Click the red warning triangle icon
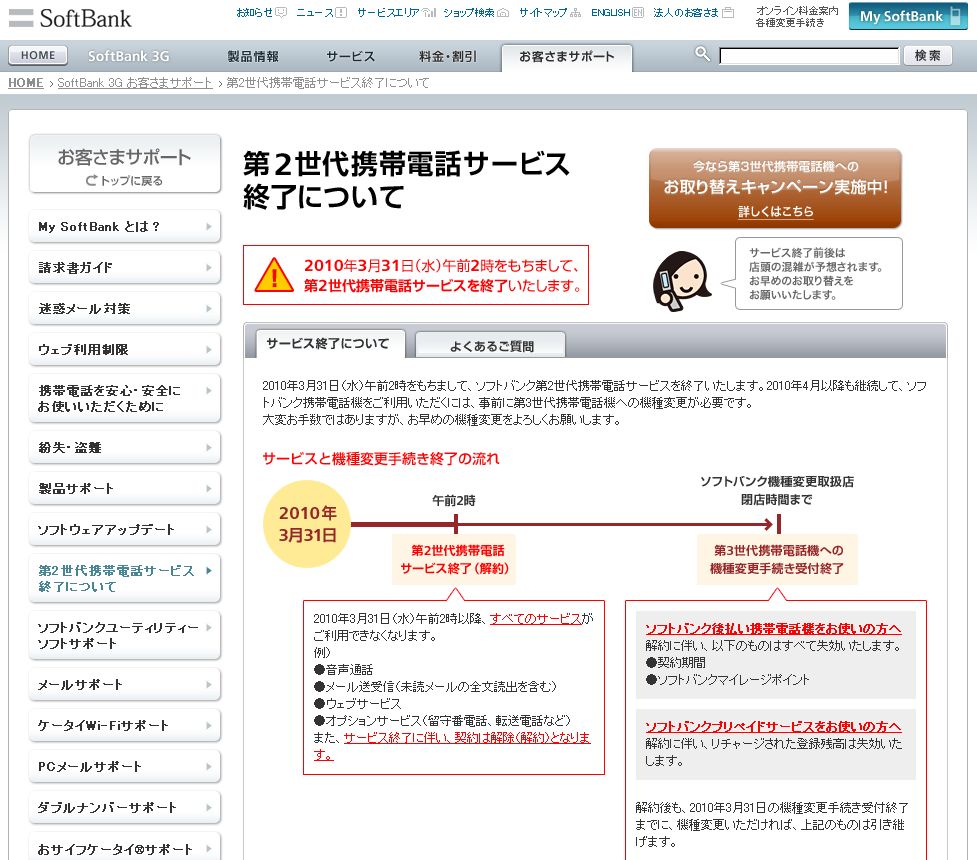Image resolution: width=977 pixels, height=860 pixels. point(274,275)
